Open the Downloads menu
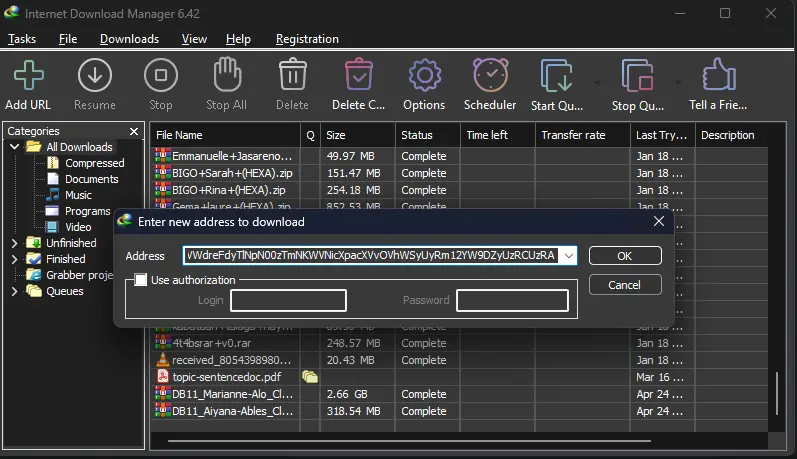Viewport: 797px width, 459px height. click(x=130, y=39)
